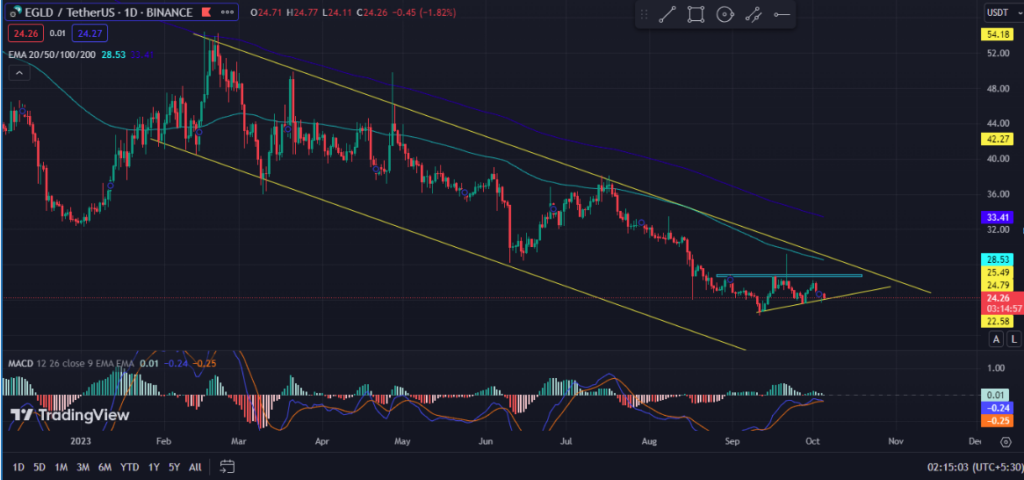Open the Go to date calendar
The image size is (1024, 480).
pyautogui.click(x=227, y=466)
